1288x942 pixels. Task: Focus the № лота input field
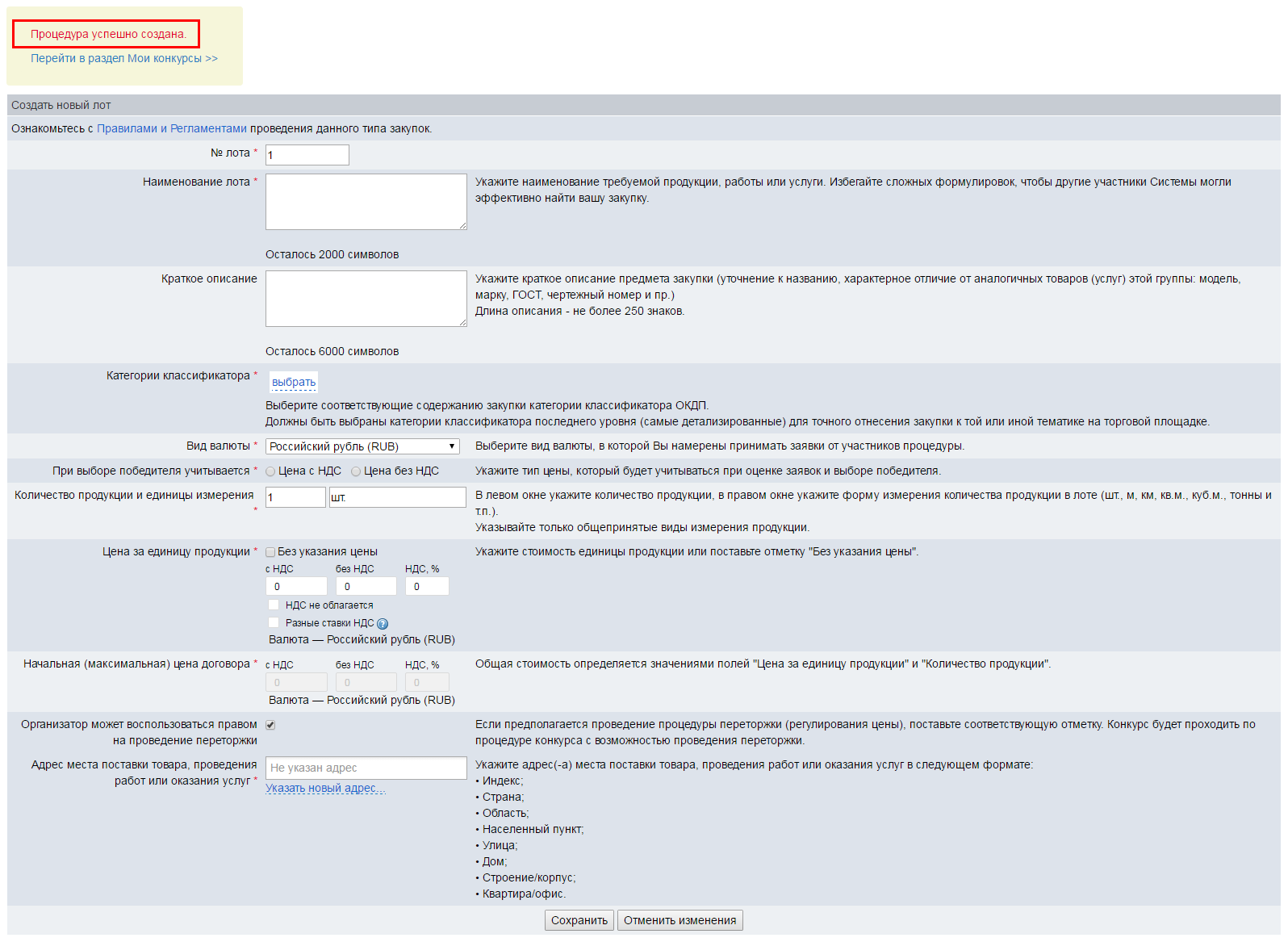(307, 155)
